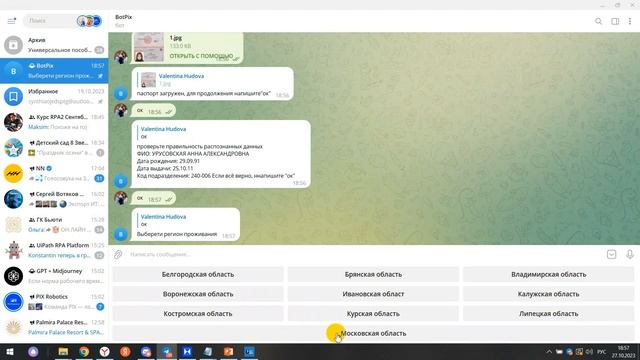The image size is (640, 360).
Task: Click user avatar beside ок 18:57 message
Action: [x=120, y=198]
